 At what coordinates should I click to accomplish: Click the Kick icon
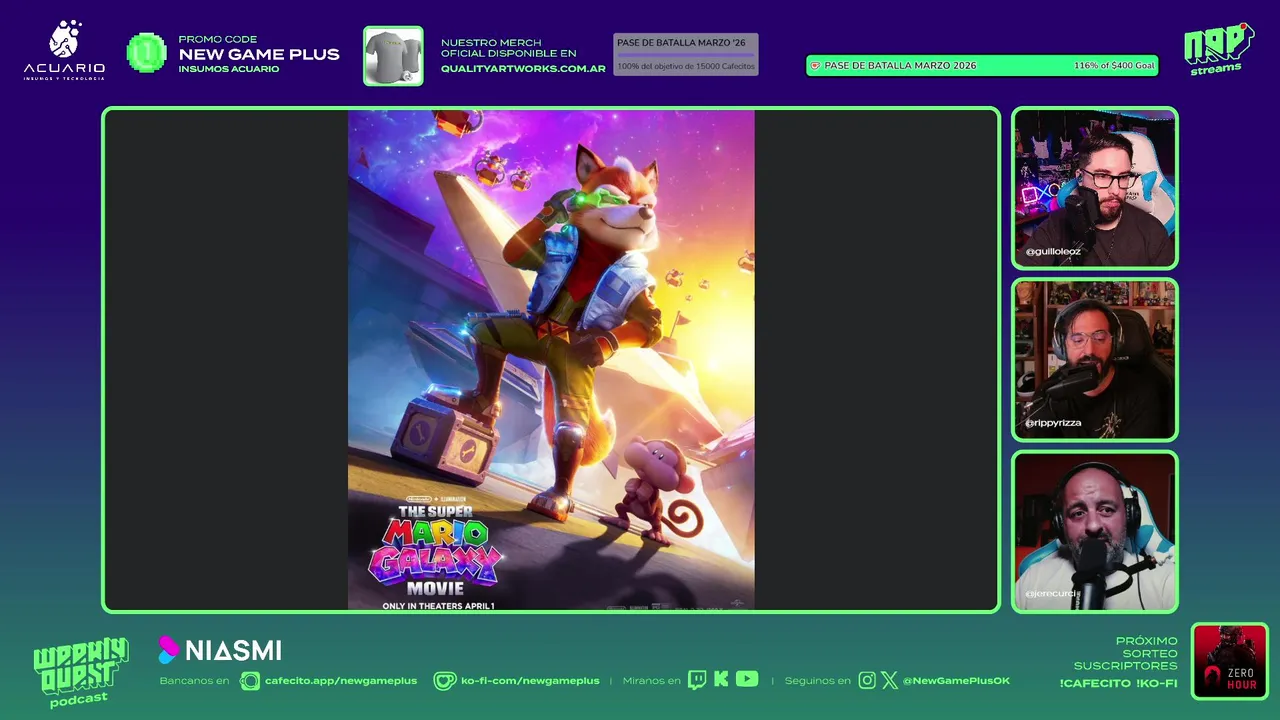point(721,680)
